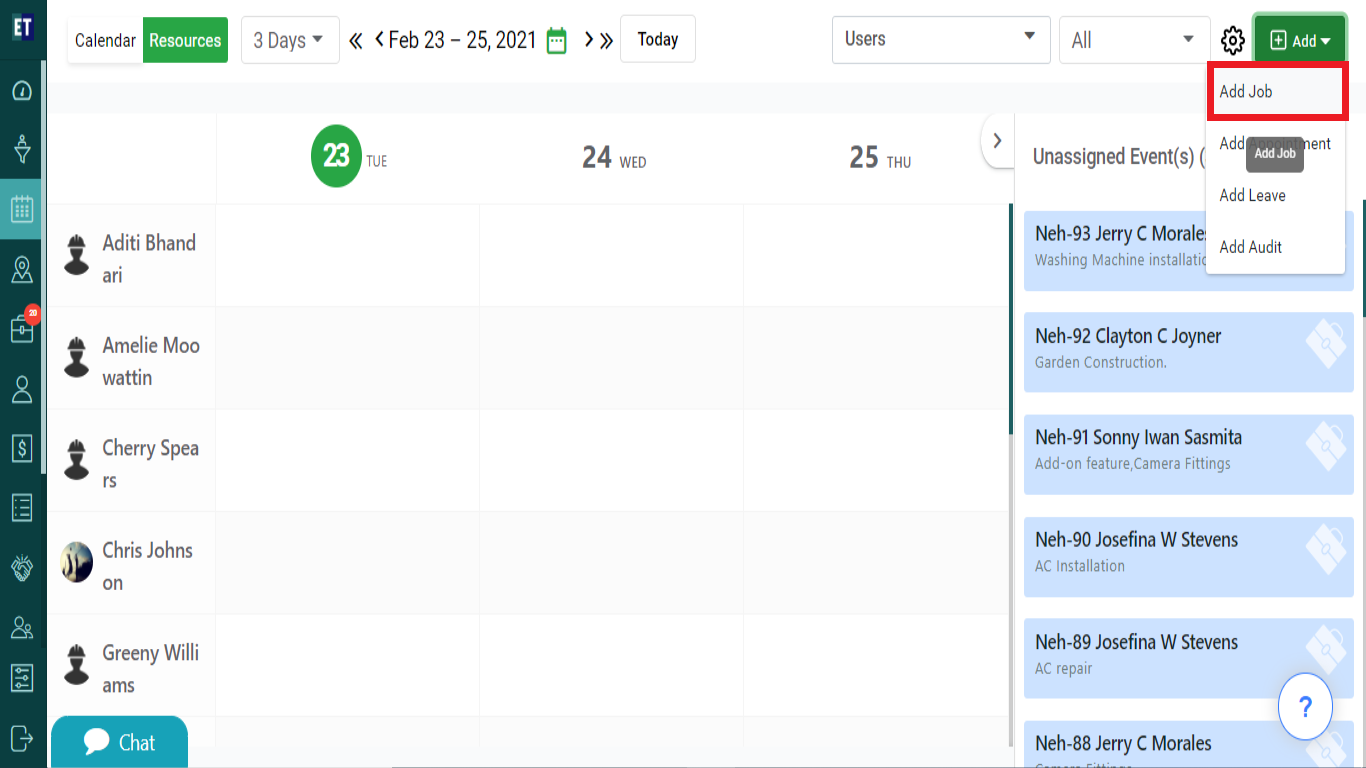Open the map location sidebar icon

22,269
